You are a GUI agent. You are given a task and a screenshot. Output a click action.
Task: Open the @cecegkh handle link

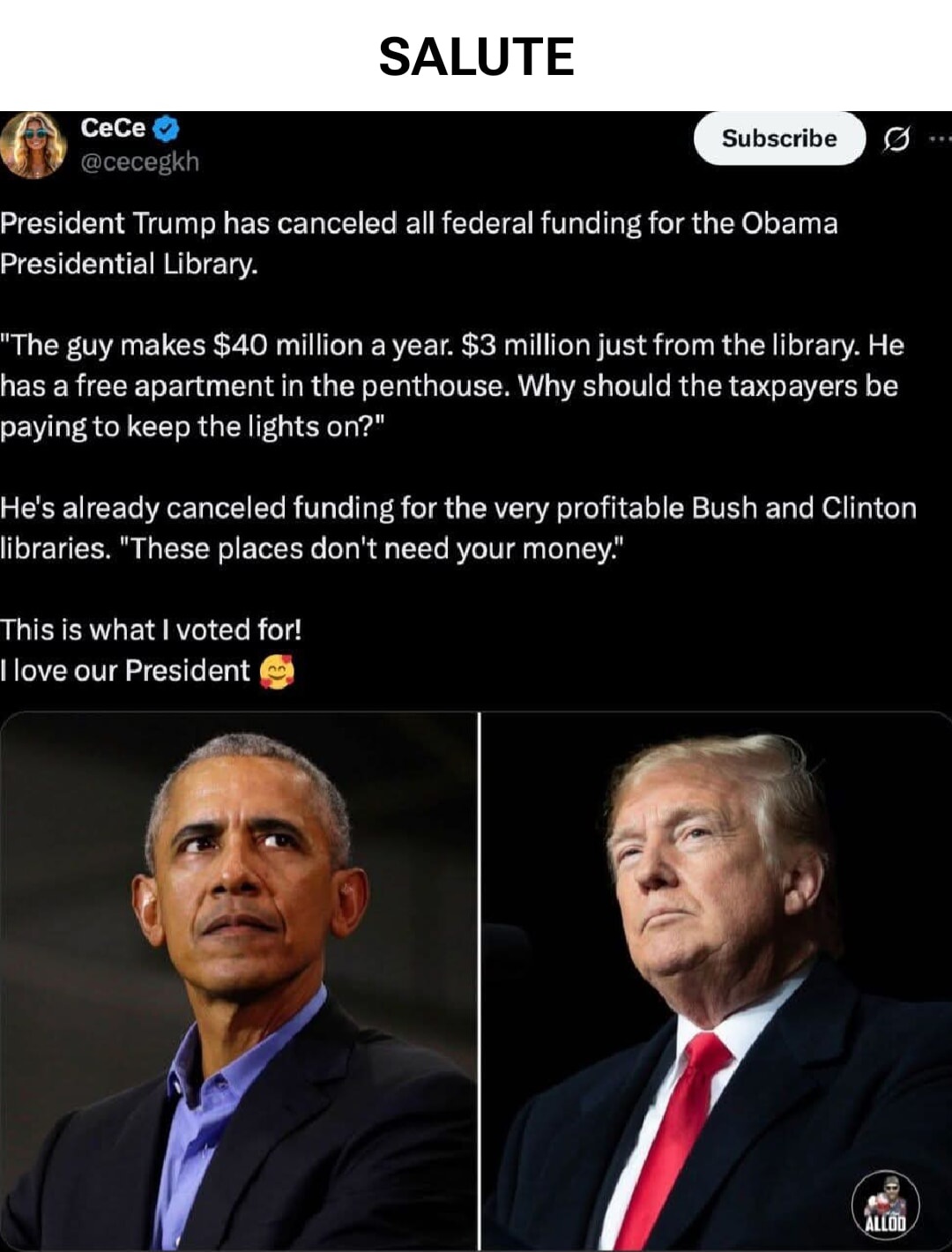[139, 162]
